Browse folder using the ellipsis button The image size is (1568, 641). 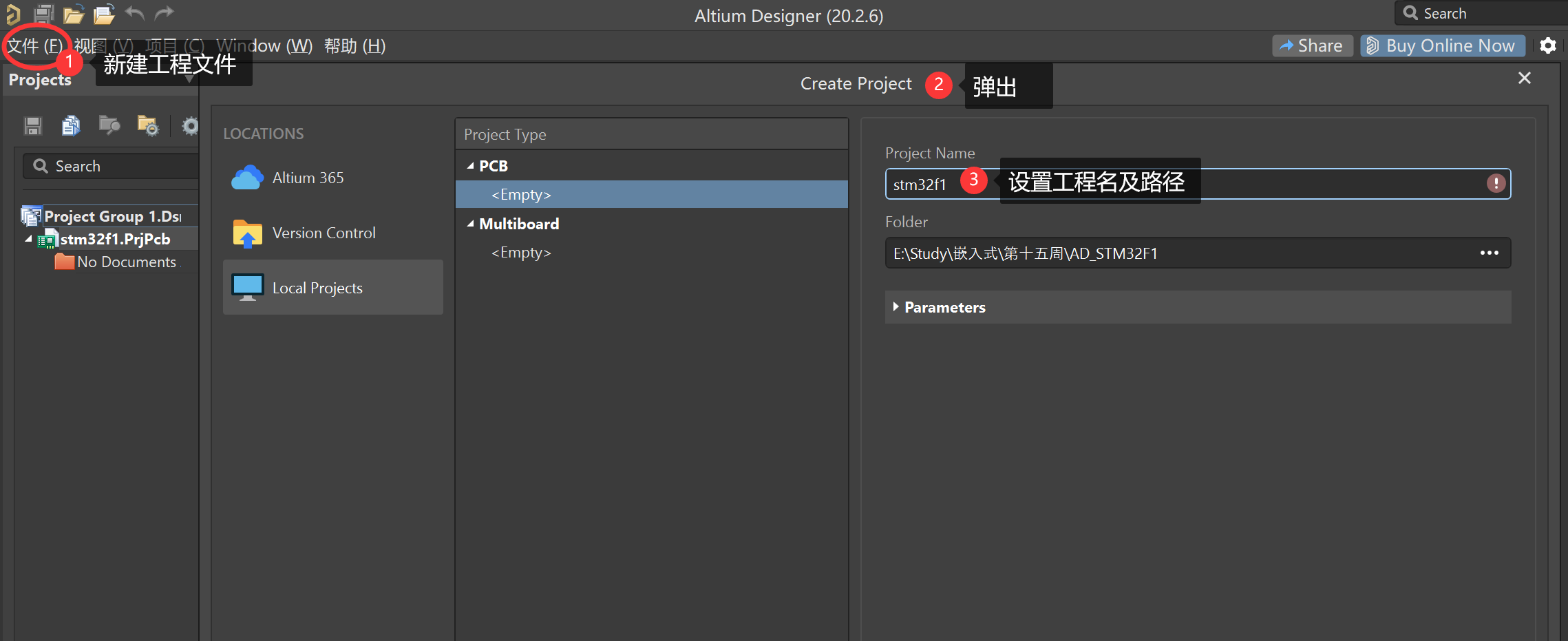pos(1489,253)
